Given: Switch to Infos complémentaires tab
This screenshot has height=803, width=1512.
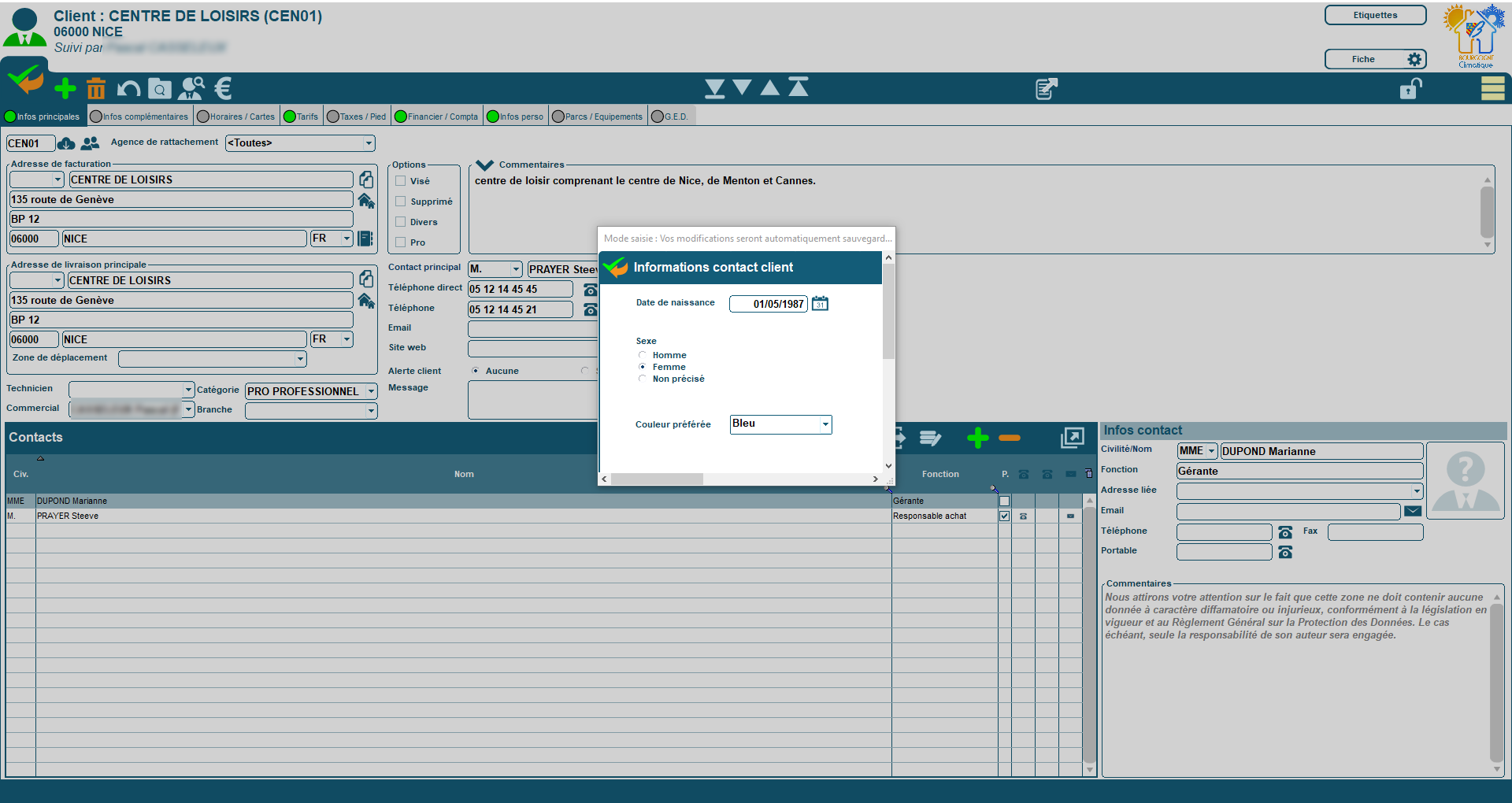Looking at the screenshot, I should (x=139, y=117).
